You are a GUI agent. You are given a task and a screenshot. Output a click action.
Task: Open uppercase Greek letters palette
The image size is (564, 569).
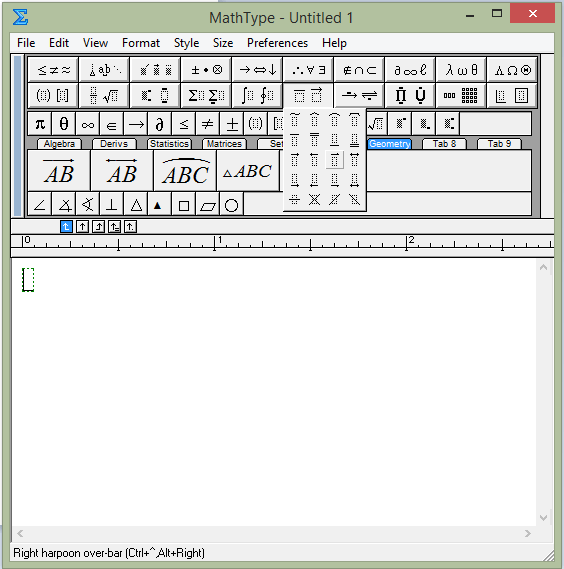512,69
